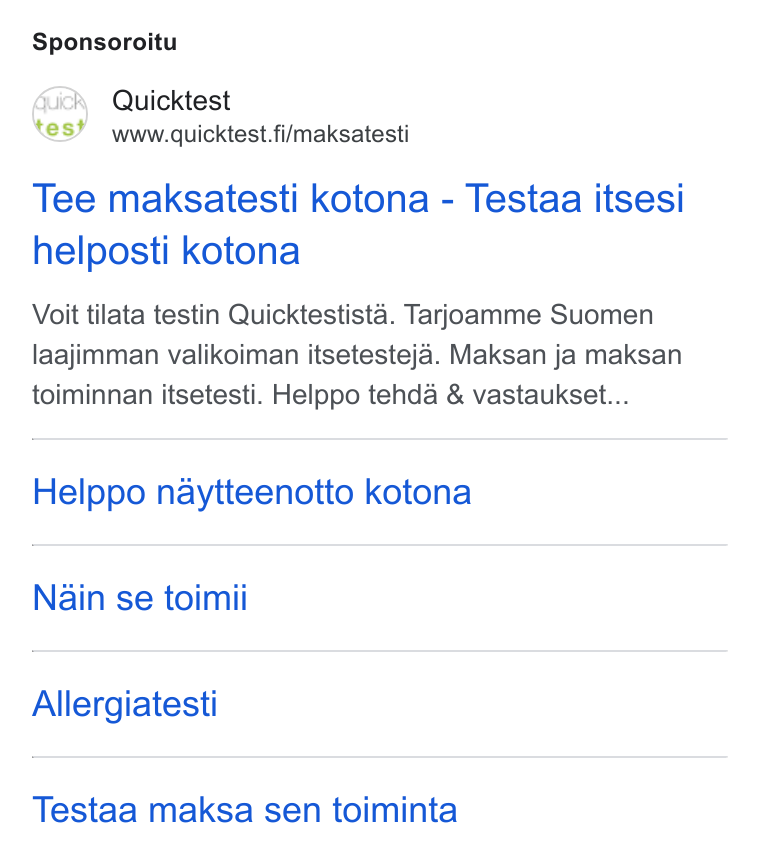Click 'laajimman valikoiman itsetestejä' description line
Screen dimensions: 760x862
tap(236, 355)
